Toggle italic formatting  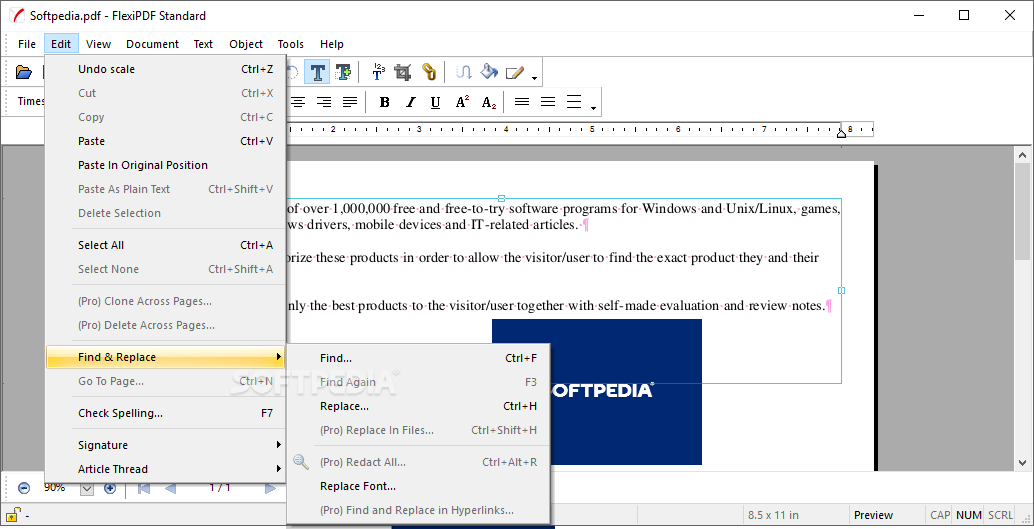[410, 102]
